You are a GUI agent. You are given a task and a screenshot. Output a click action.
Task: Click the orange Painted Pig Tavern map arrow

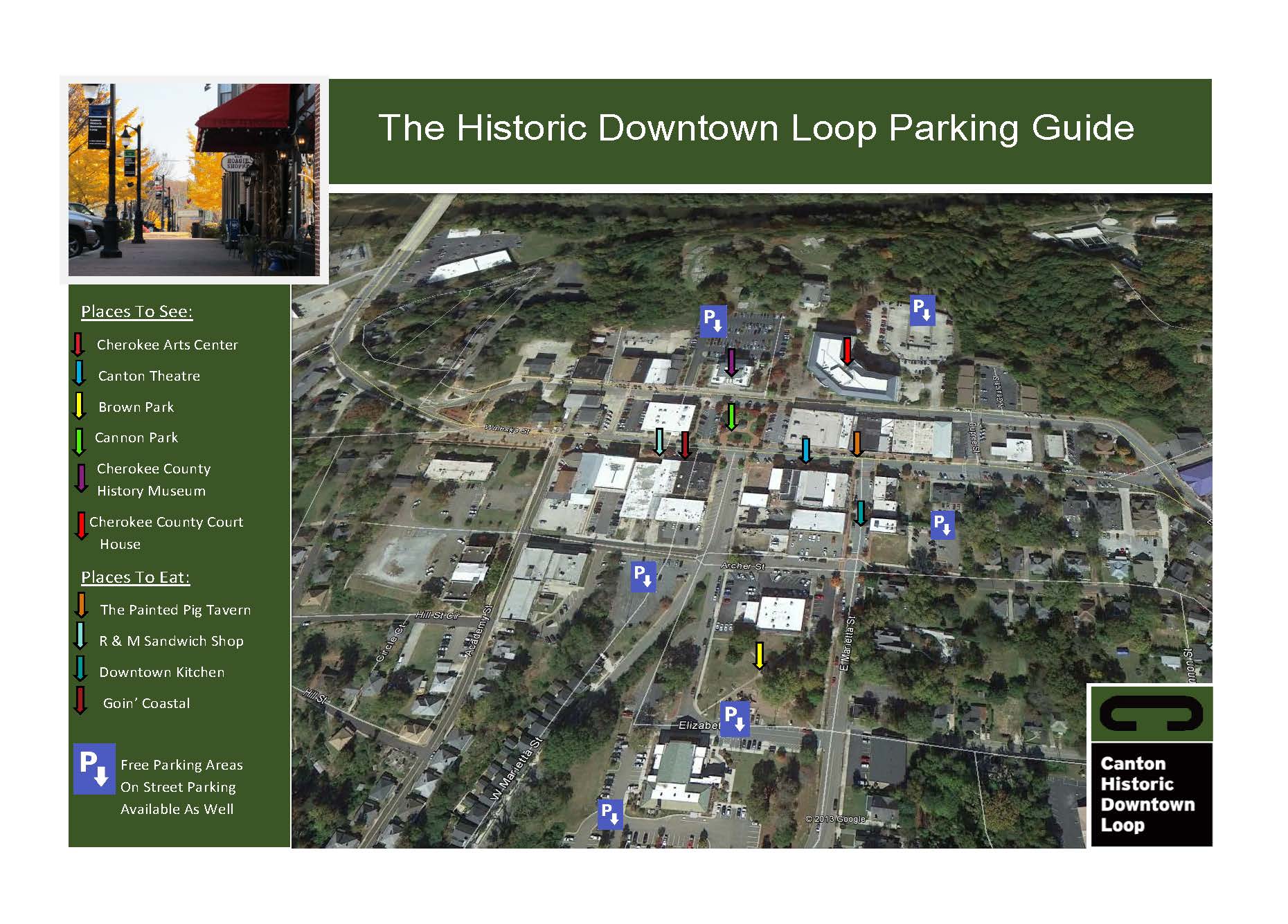click(x=857, y=443)
